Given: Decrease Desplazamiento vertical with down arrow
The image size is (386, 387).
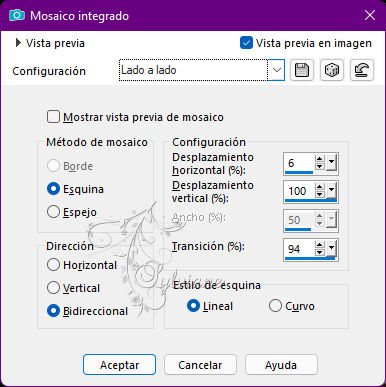Looking at the screenshot, I should [x=319, y=194].
